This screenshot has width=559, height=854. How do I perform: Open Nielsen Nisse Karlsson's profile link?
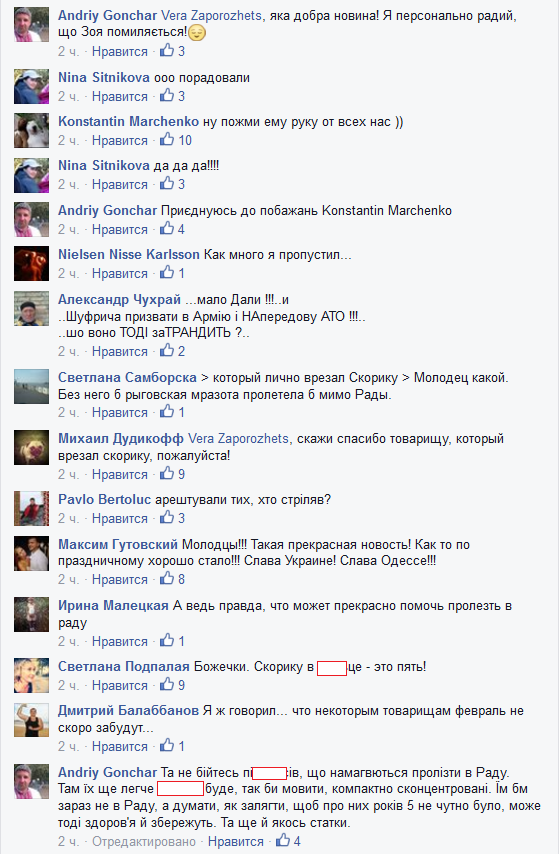[x=129, y=254]
